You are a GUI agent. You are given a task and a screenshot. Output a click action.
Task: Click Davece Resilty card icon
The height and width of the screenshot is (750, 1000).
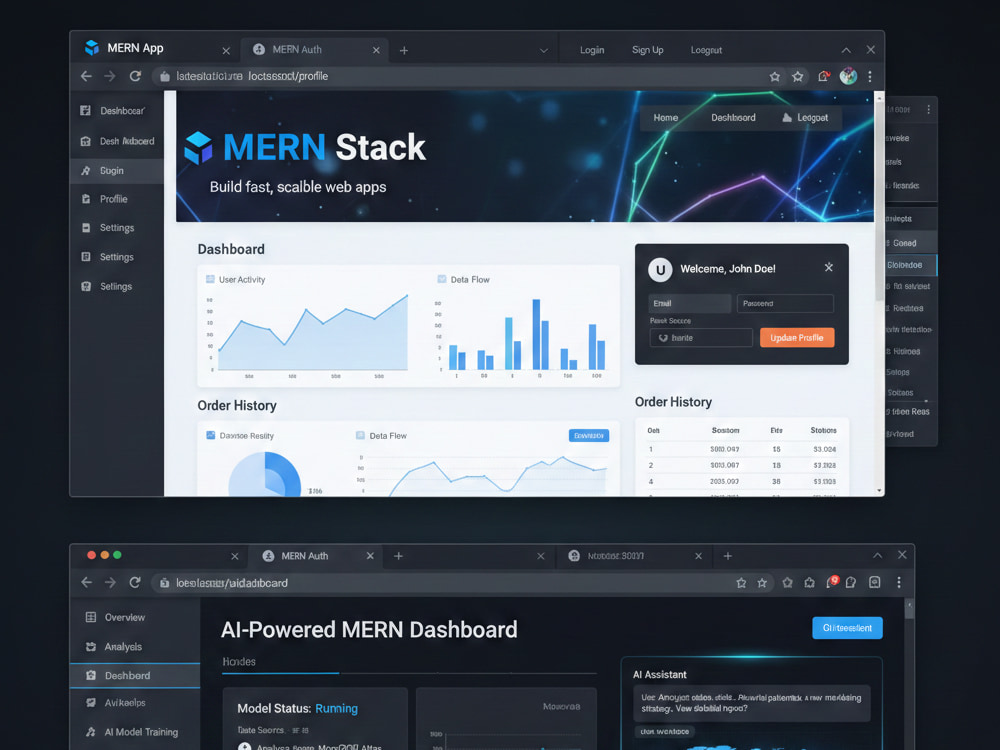click(x=210, y=435)
